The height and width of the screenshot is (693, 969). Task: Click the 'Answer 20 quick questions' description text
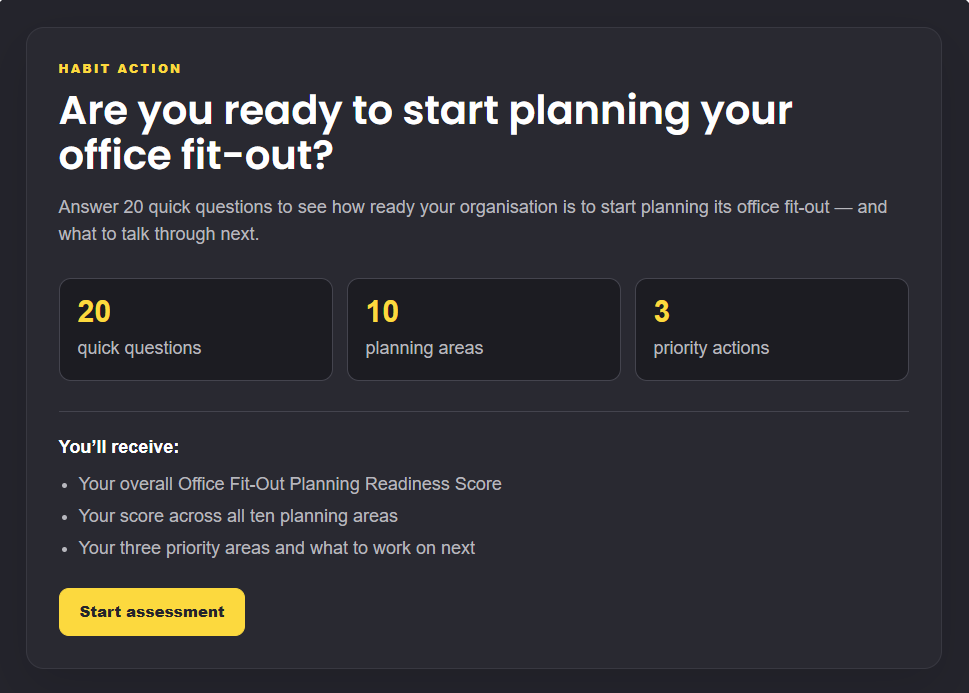473,220
